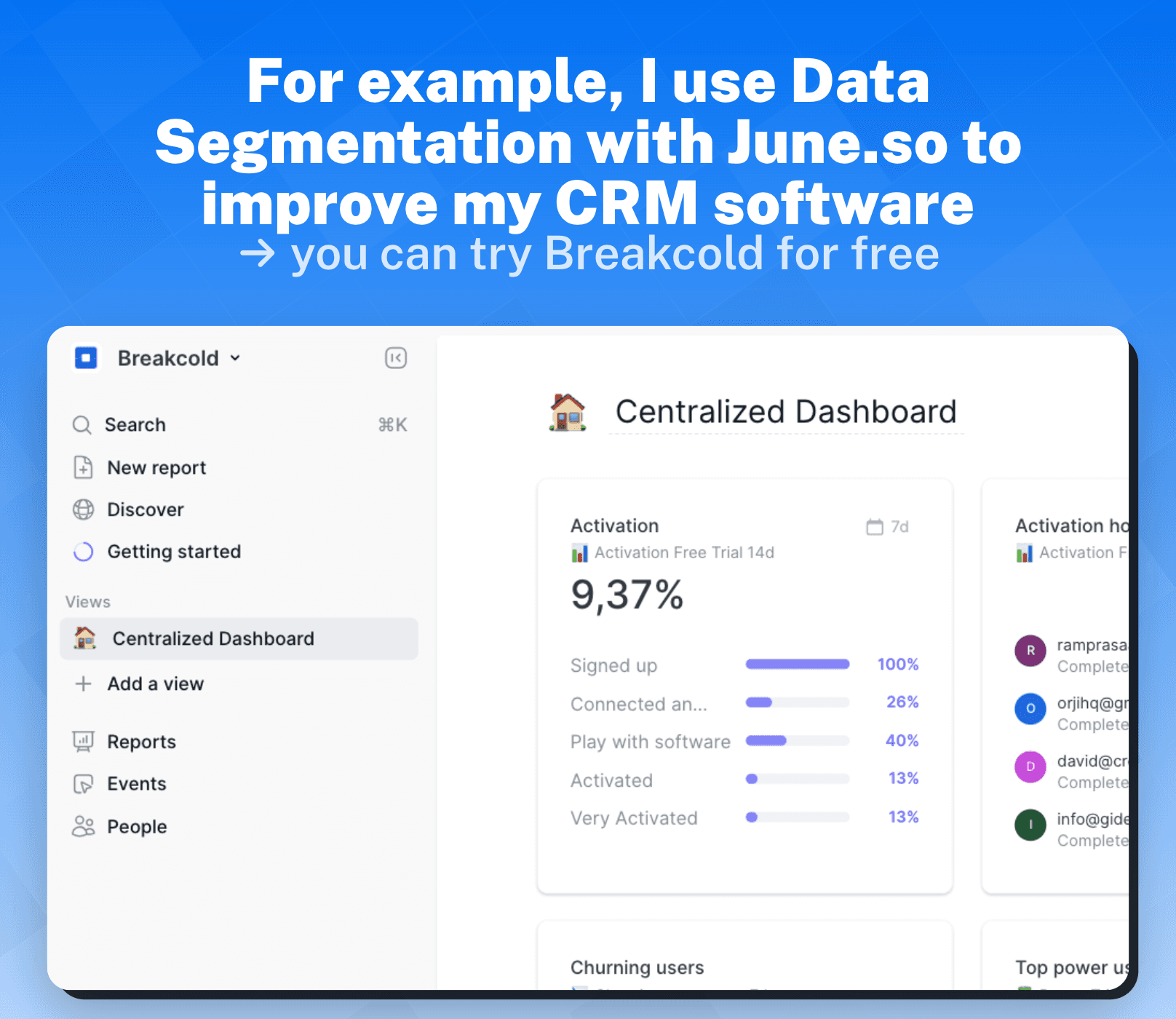Click the D avatar for david
This screenshot has height=1019, width=1176.
point(1030,766)
